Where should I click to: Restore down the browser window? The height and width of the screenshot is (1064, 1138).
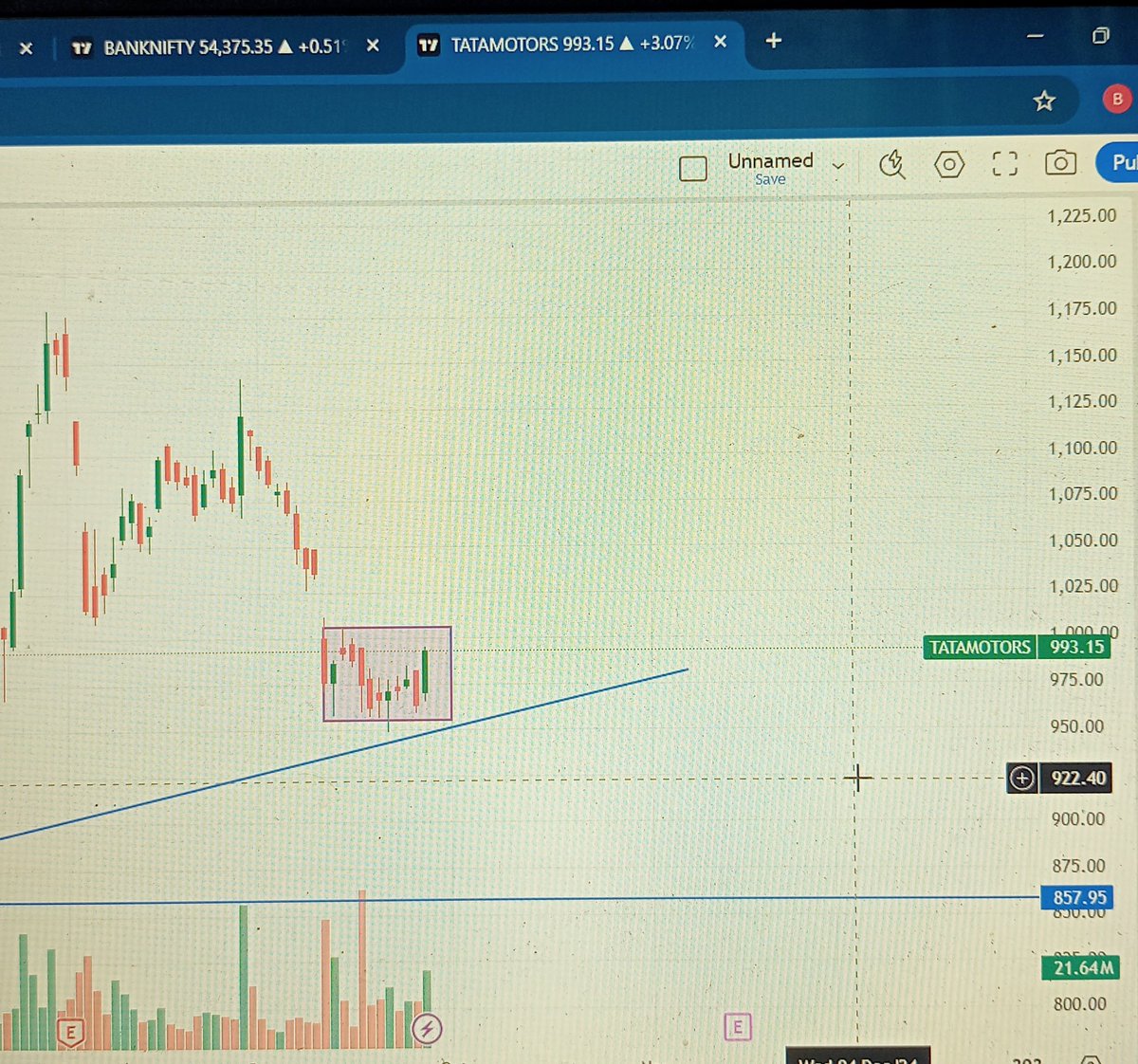click(x=1100, y=36)
